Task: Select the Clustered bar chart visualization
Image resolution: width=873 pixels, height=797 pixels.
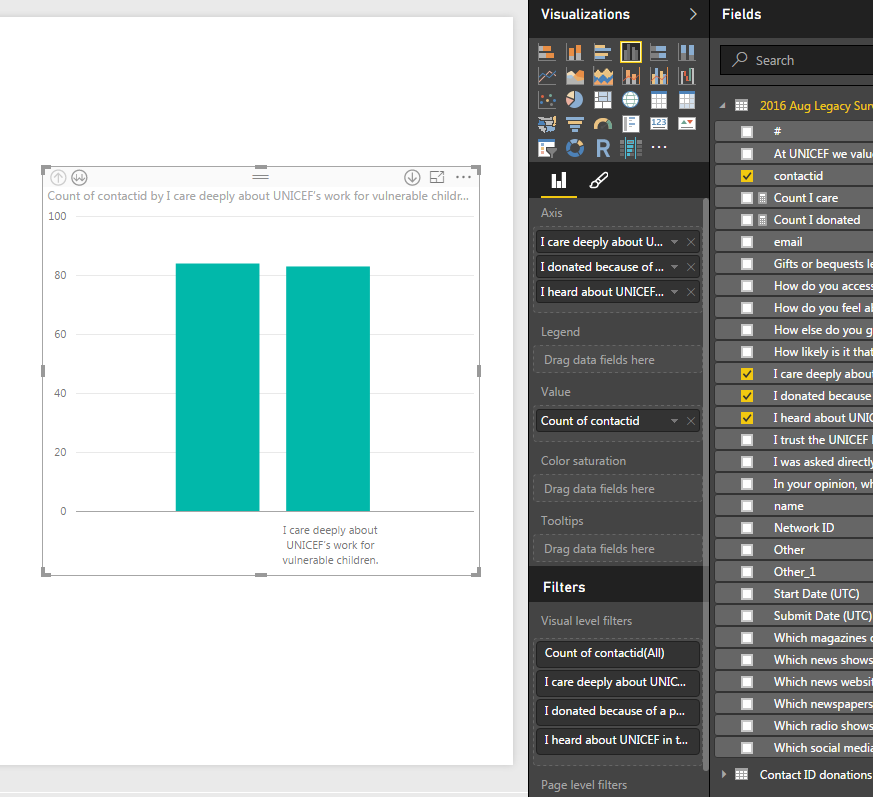Action: (602, 52)
